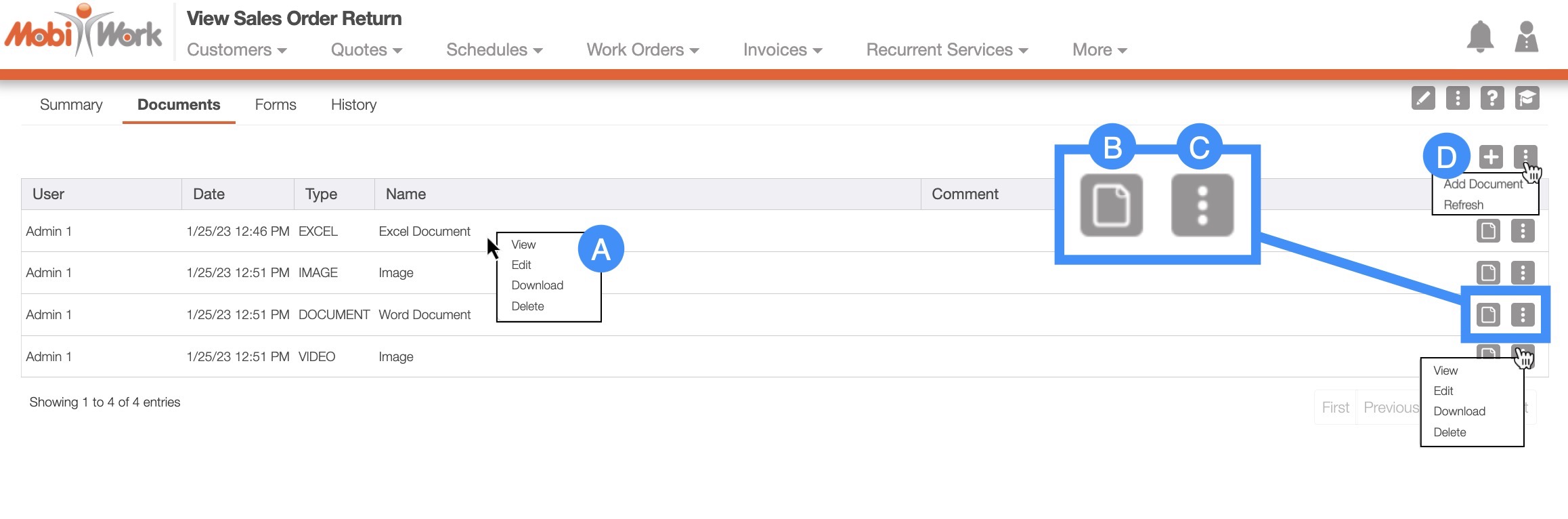Switch to the Summary tab

71,105
